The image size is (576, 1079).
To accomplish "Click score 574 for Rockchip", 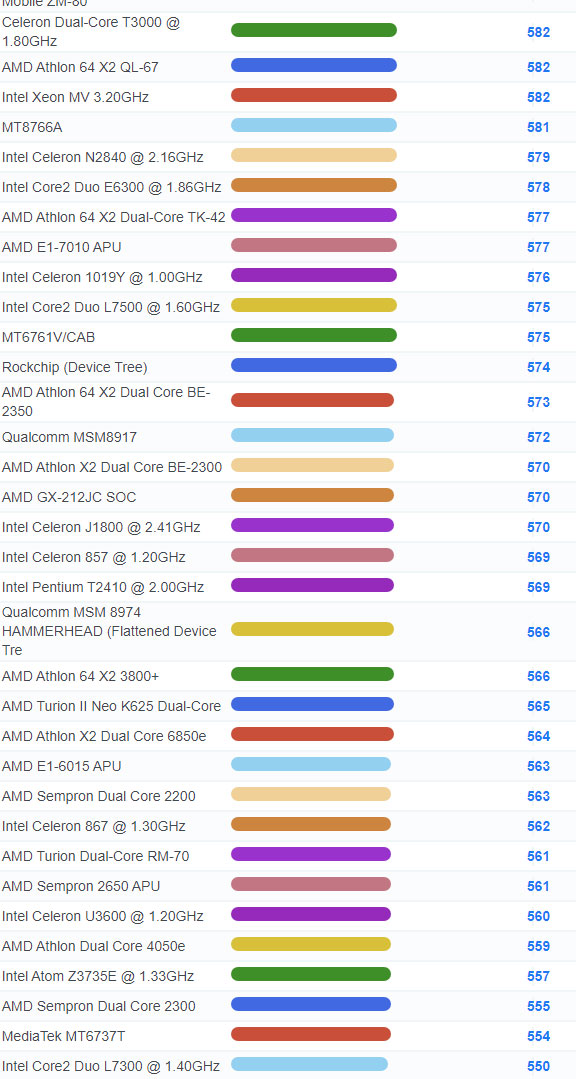I will point(538,367).
